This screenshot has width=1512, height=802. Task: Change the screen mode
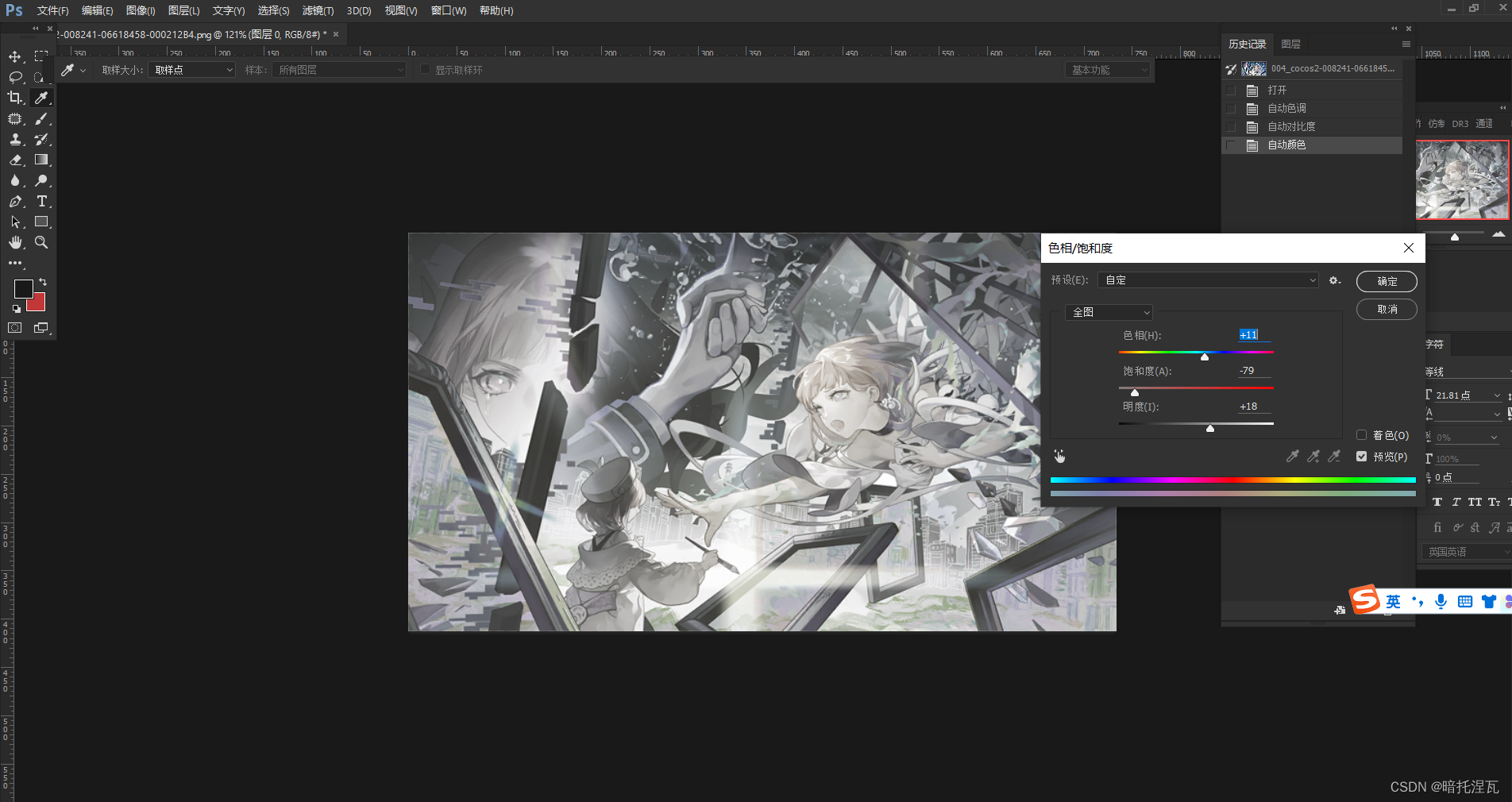(x=41, y=327)
